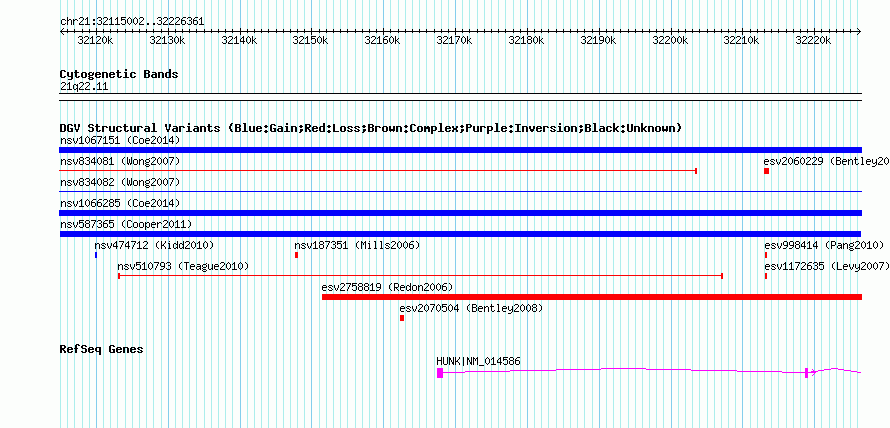Click the 32220k ruler tick label

coord(814,41)
